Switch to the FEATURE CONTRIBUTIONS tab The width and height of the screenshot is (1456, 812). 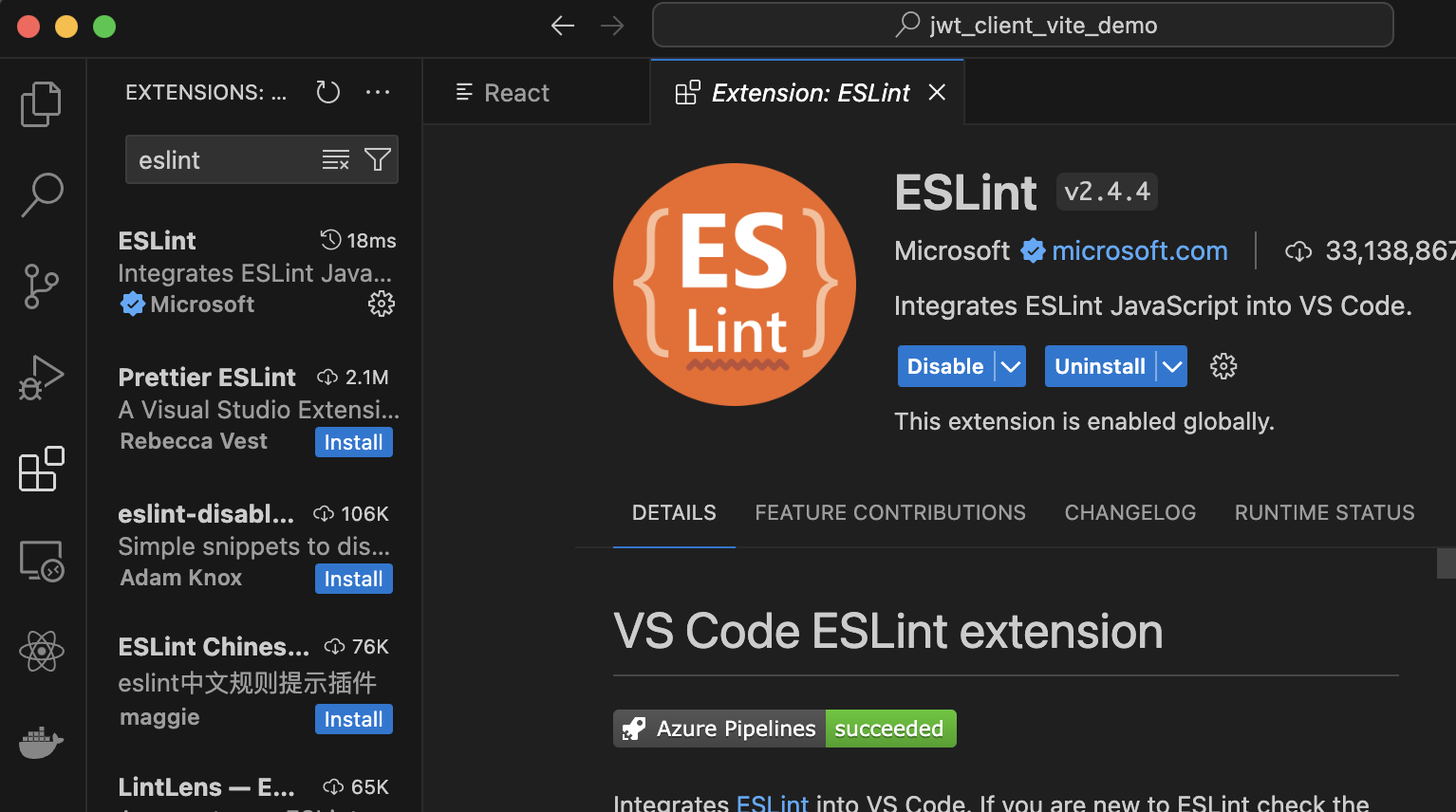(889, 512)
